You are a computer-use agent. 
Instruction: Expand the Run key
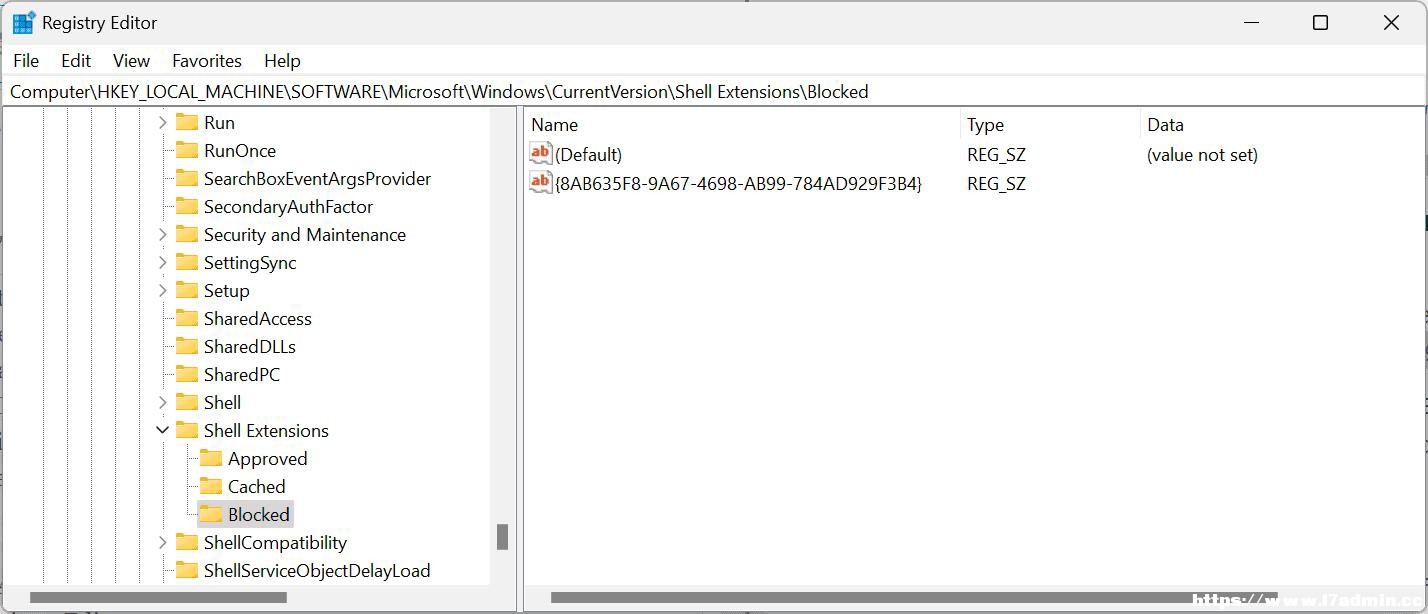tap(163, 122)
